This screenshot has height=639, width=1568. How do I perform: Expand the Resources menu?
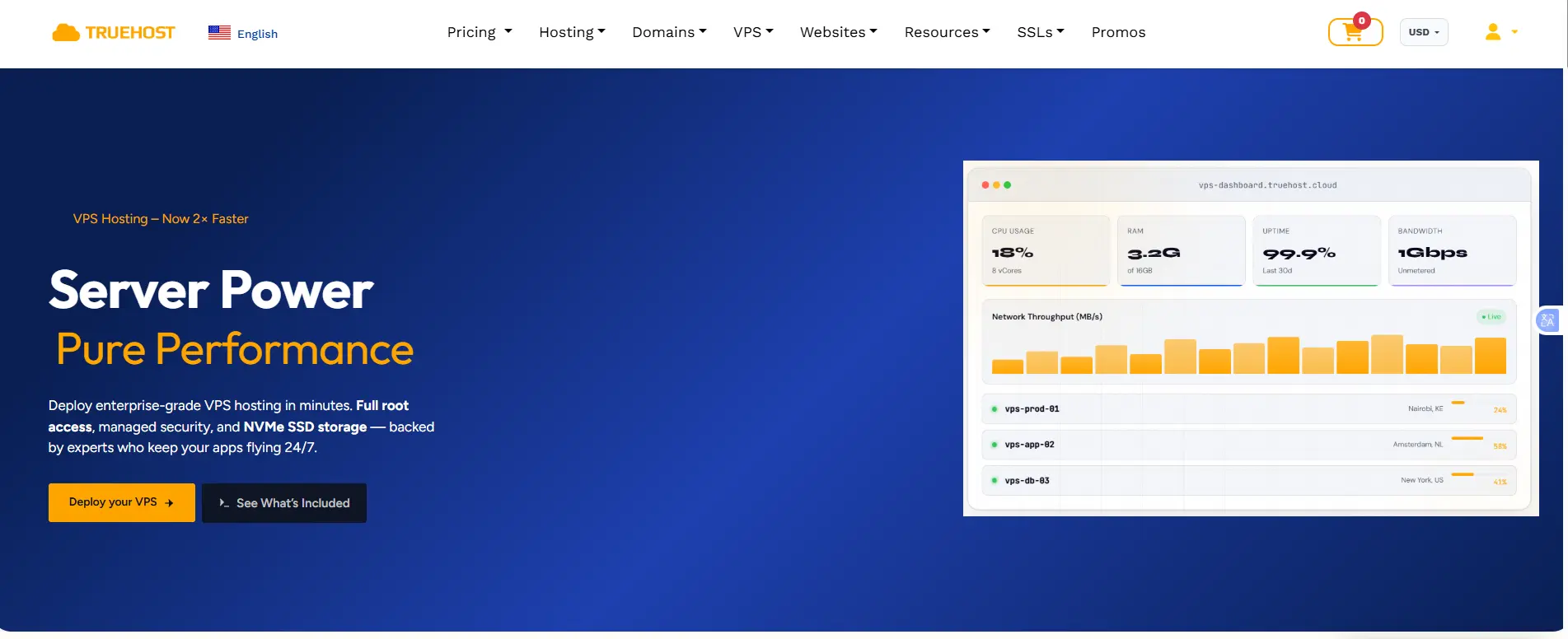coord(947,32)
